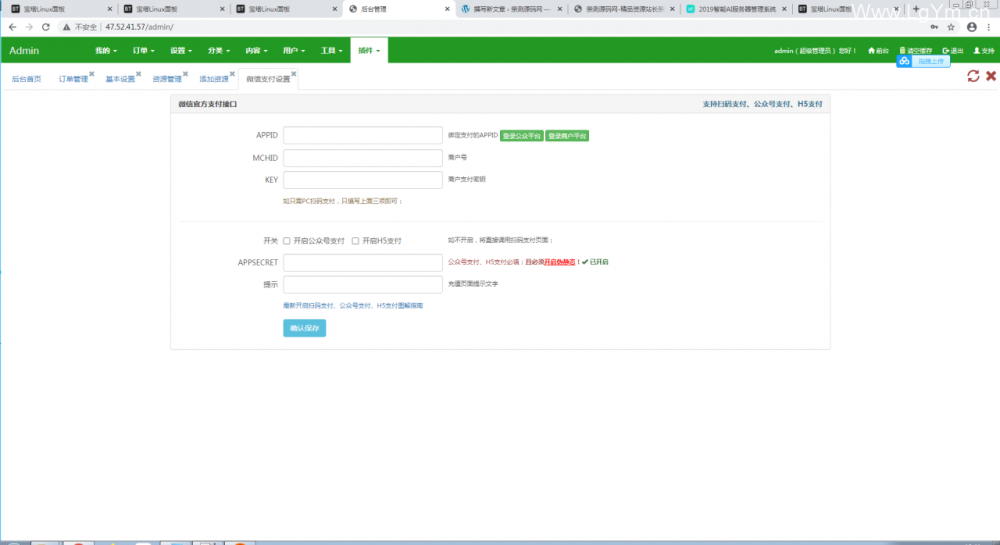Click in the 提示 input field
1000x545 pixels.
[x=363, y=284]
